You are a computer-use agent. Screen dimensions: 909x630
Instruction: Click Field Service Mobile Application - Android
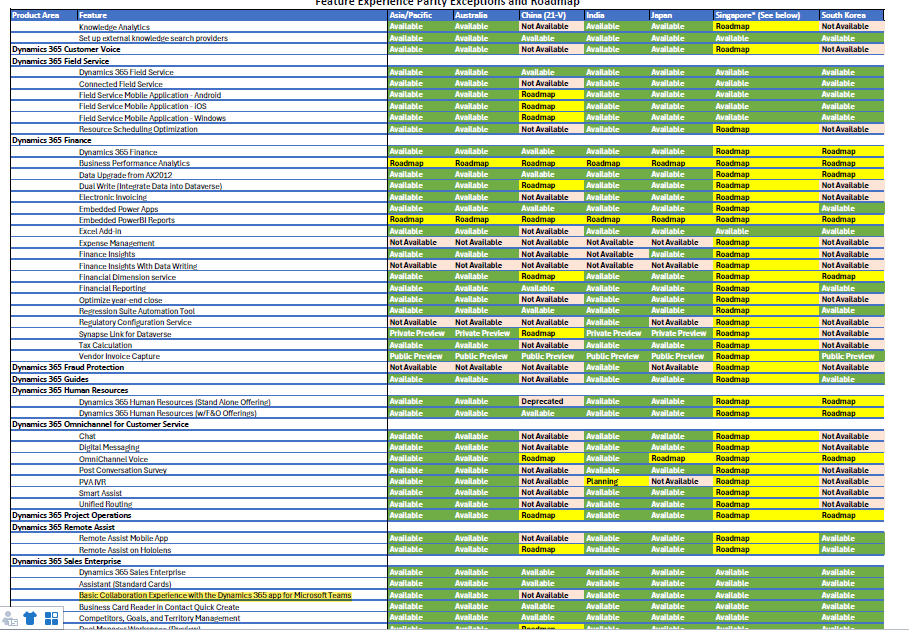[150, 95]
